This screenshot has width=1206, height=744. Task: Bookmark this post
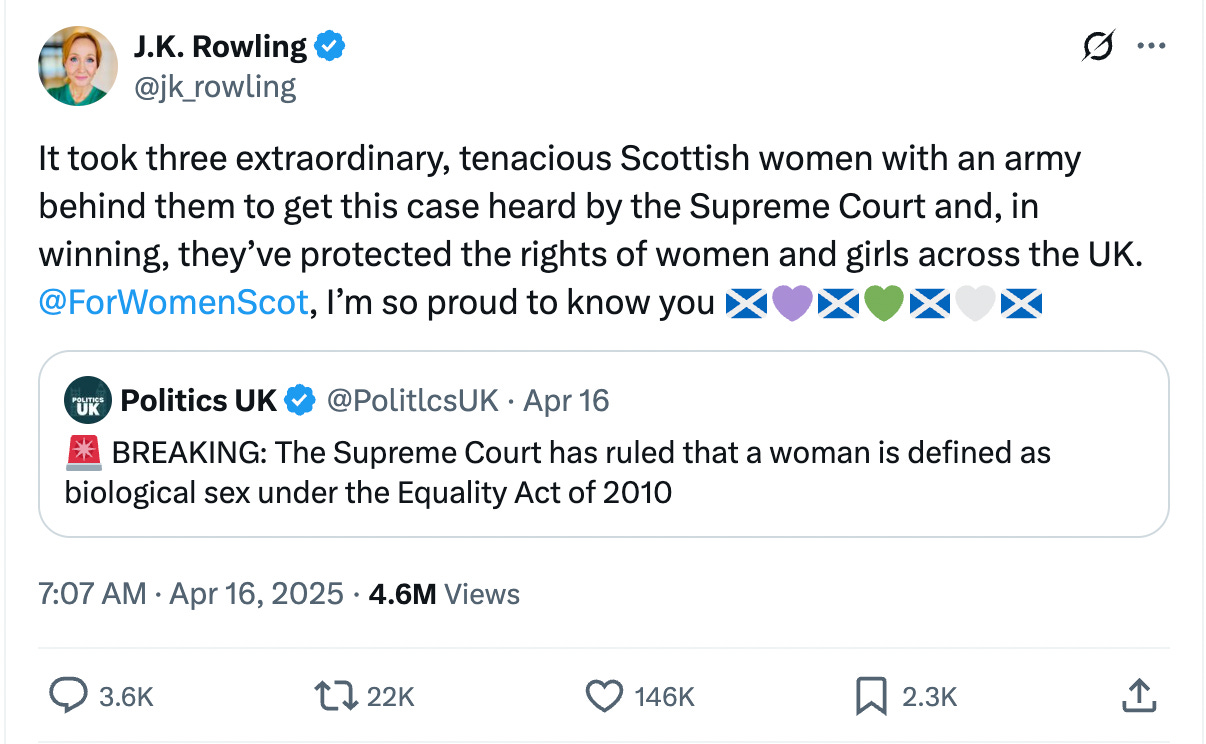(872, 695)
